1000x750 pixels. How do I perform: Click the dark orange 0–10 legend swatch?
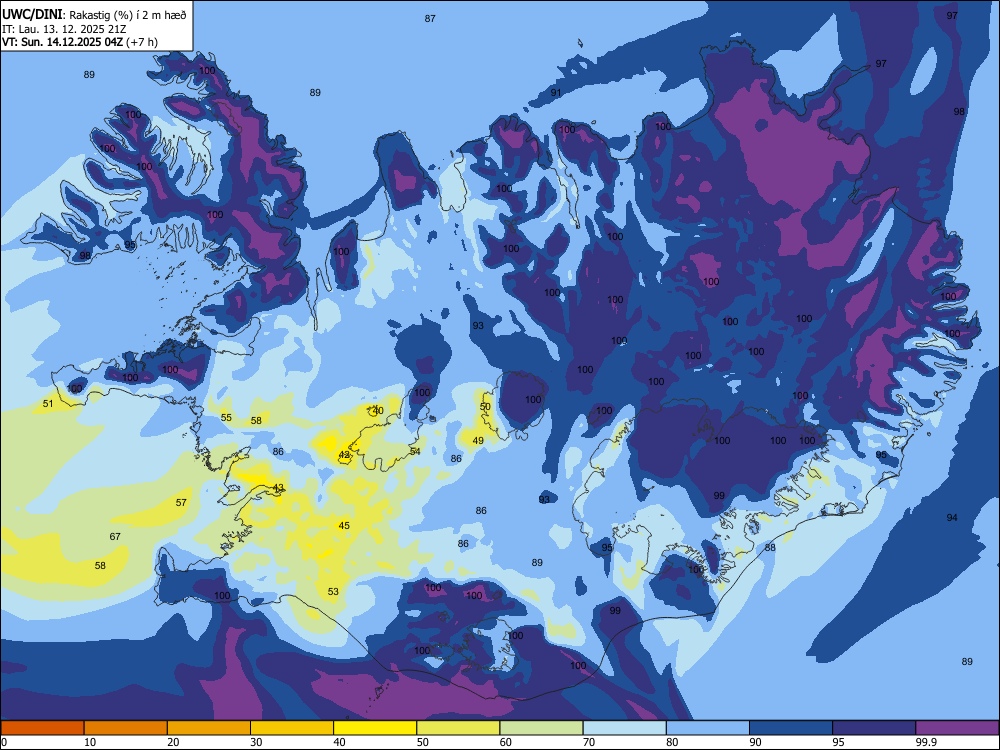click(42, 728)
